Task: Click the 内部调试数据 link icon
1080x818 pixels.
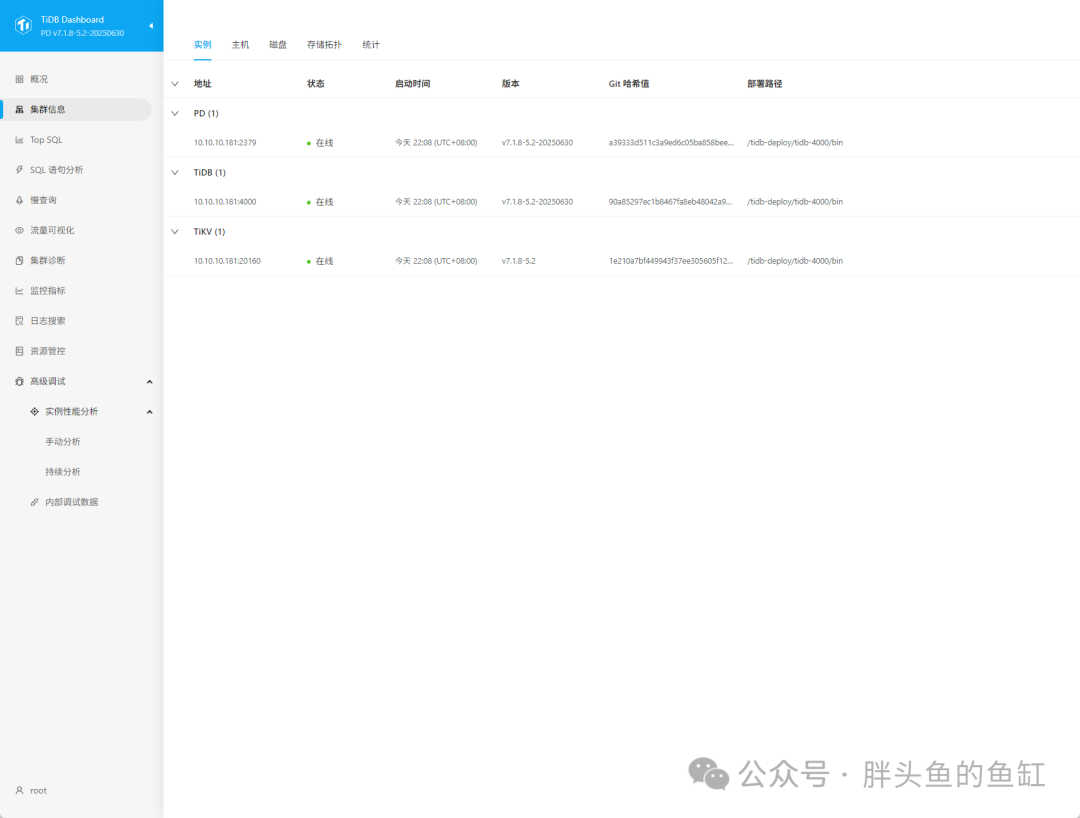Action: tap(34, 503)
